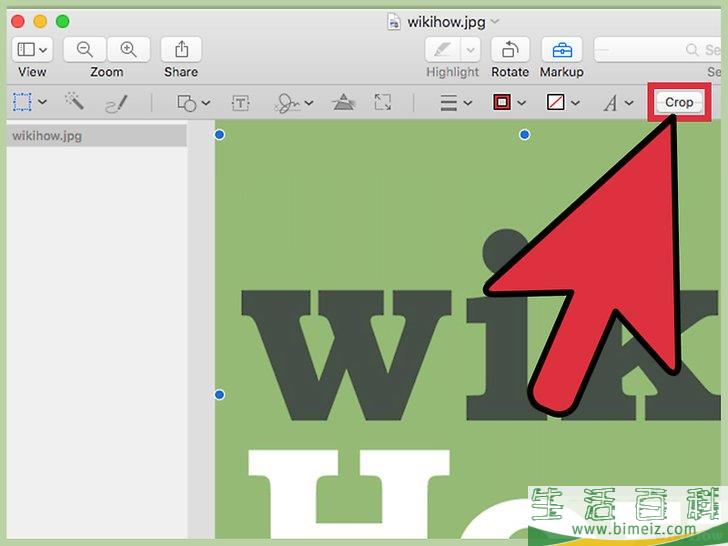This screenshot has width=728, height=546.
Task: Open the Share button
Action: point(181,49)
